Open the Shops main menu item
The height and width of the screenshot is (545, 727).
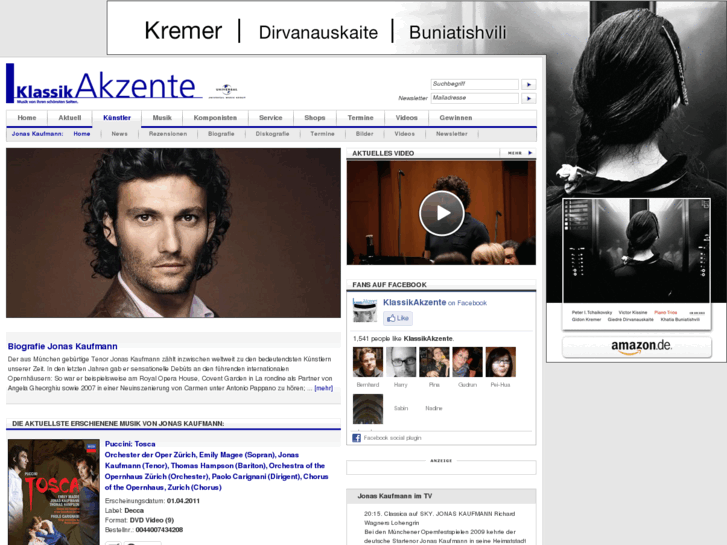[314, 118]
